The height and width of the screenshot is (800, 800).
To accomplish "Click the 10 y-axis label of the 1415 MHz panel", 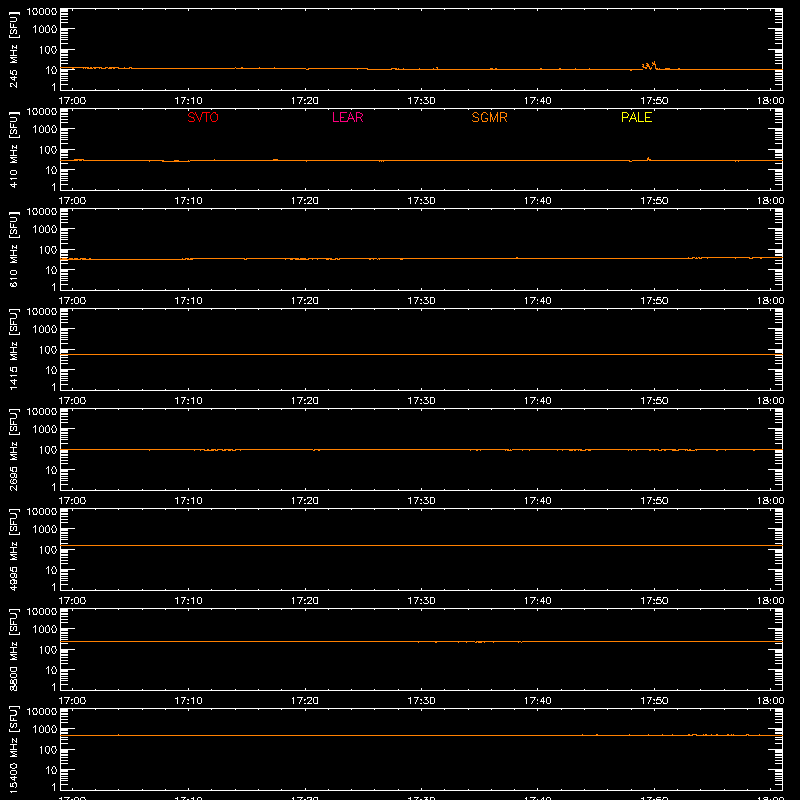I will [51, 370].
